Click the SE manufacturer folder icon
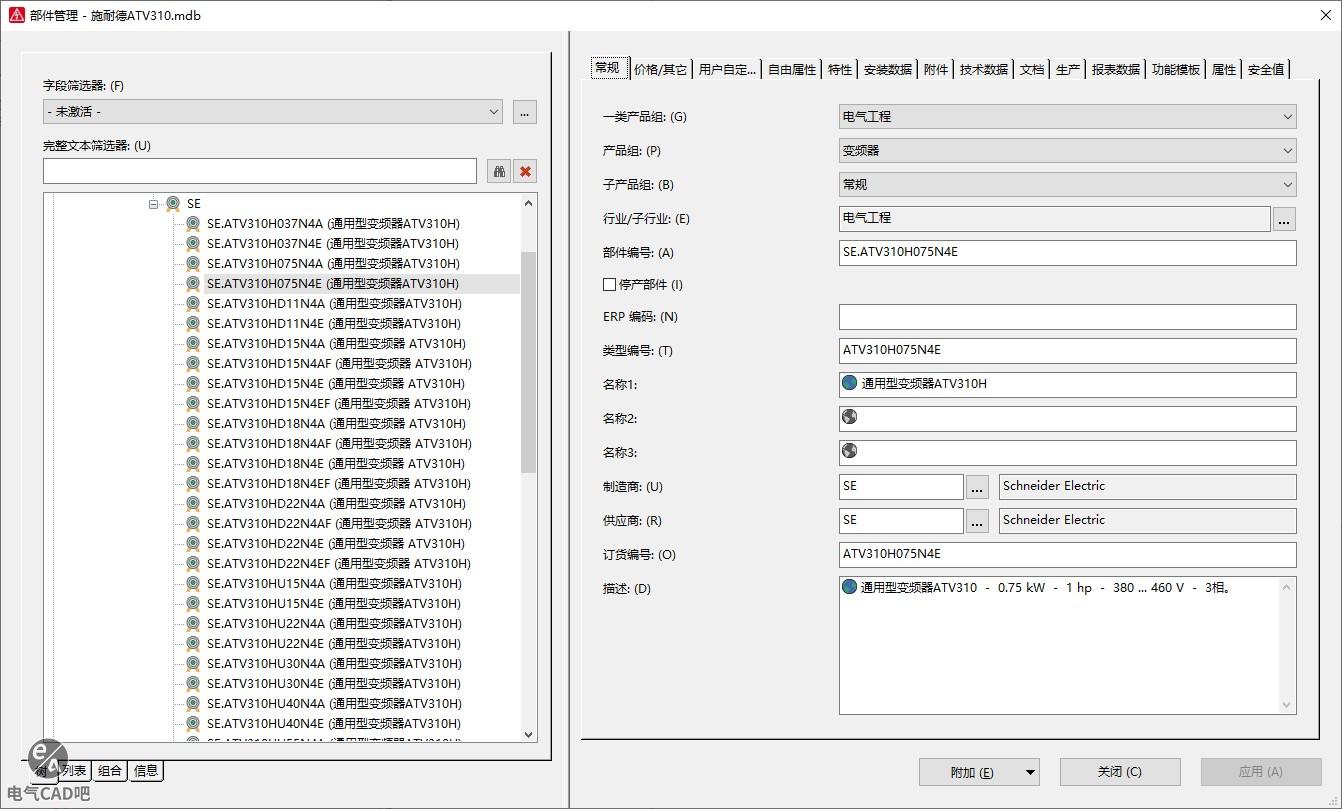The width and height of the screenshot is (1342, 809). pos(173,203)
